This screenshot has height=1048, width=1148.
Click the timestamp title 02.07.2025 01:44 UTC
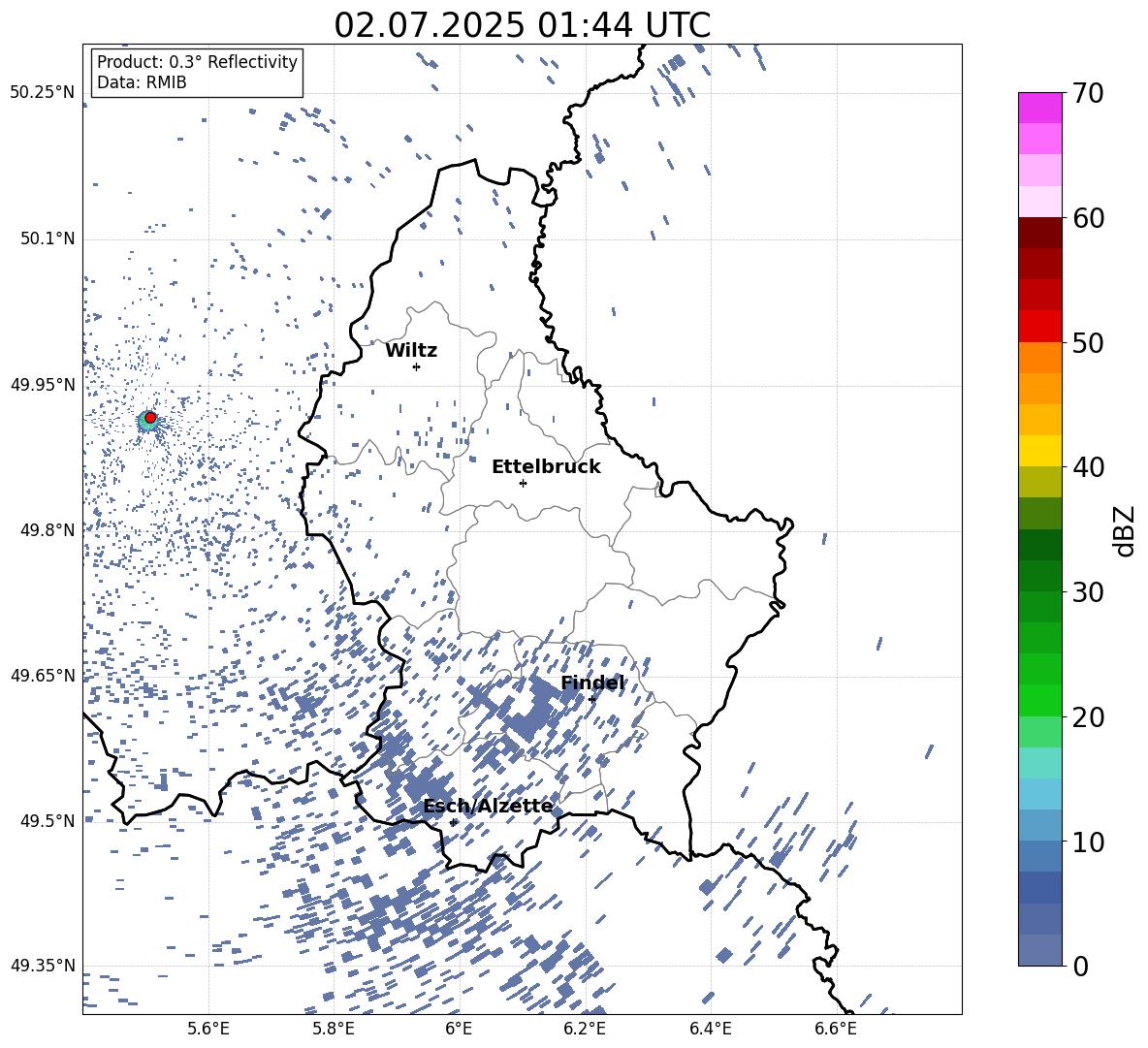tap(522, 24)
